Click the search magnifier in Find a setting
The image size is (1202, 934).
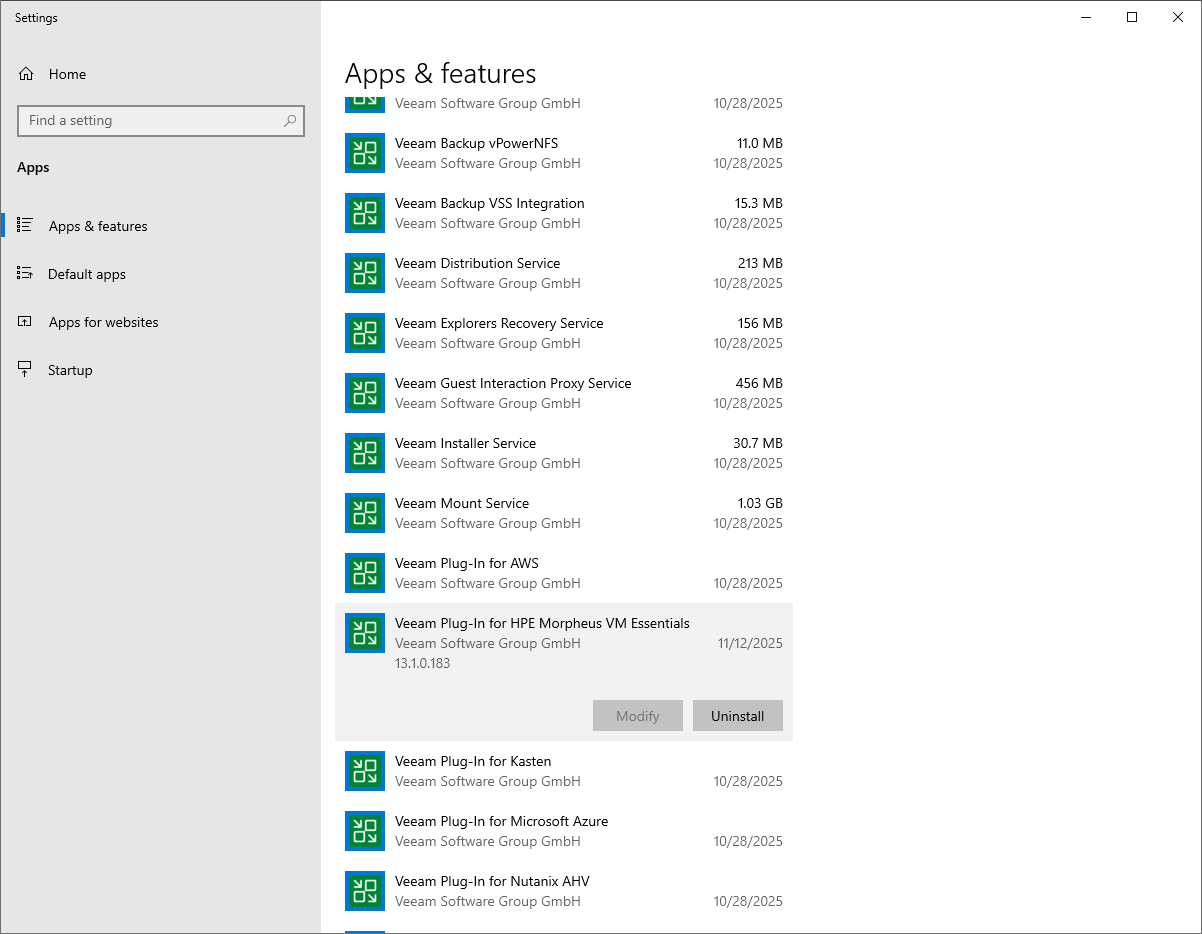289,120
